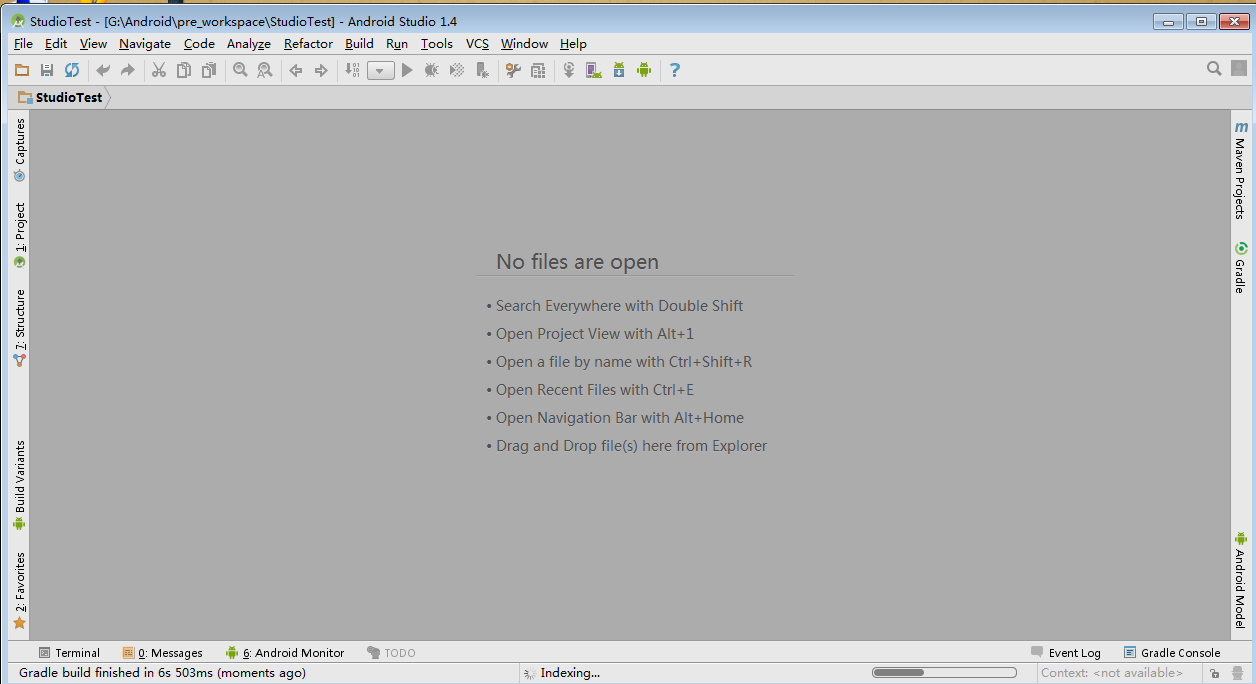Click the Help question mark icon
Screen dimensions: 1256x684
tap(675, 70)
